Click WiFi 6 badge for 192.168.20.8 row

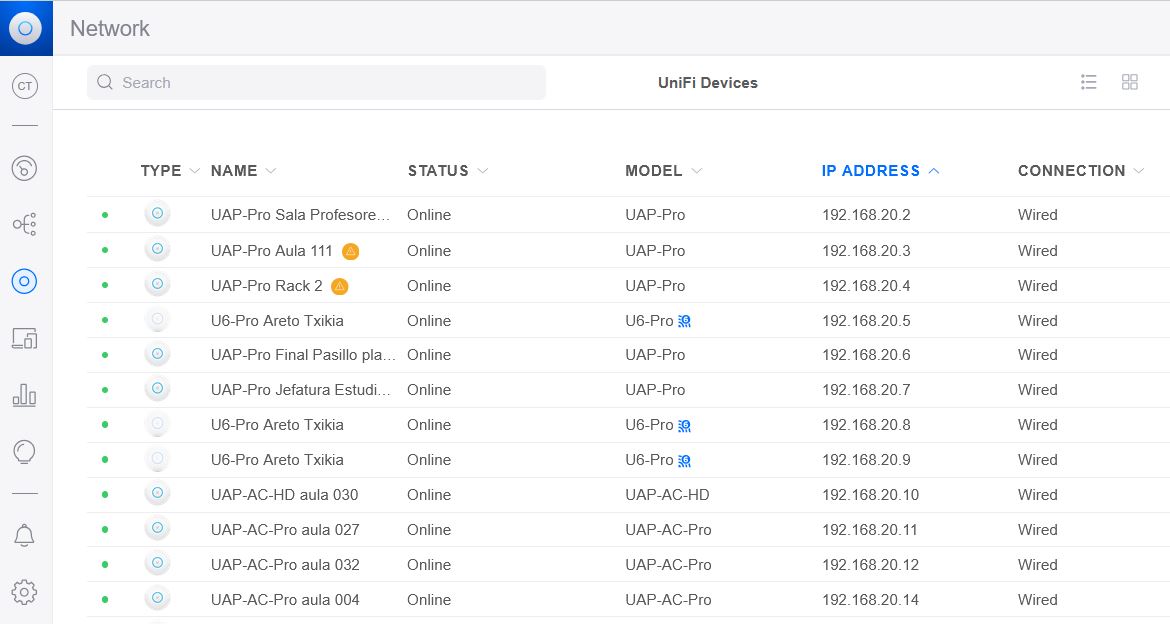point(684,425)
